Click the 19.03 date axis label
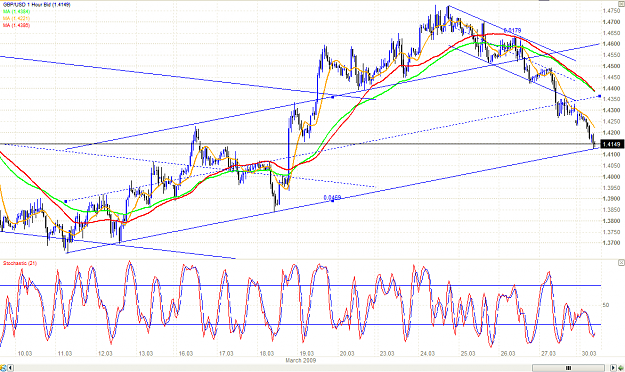Viewport: 625px width, 372px height. tap(307, 354)
